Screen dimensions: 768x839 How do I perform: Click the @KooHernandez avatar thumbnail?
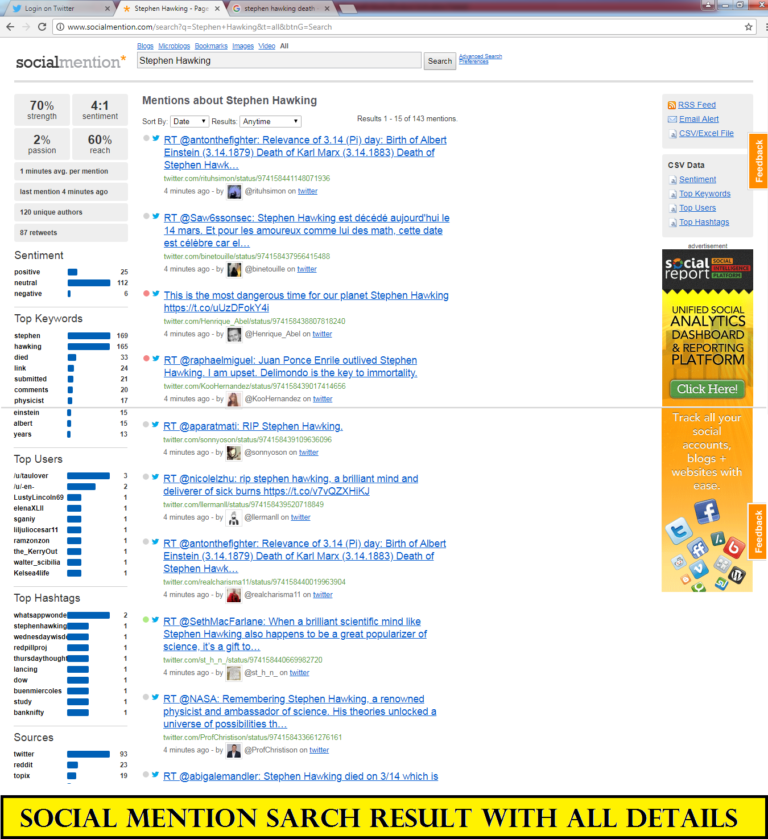(x=233, y=399)
